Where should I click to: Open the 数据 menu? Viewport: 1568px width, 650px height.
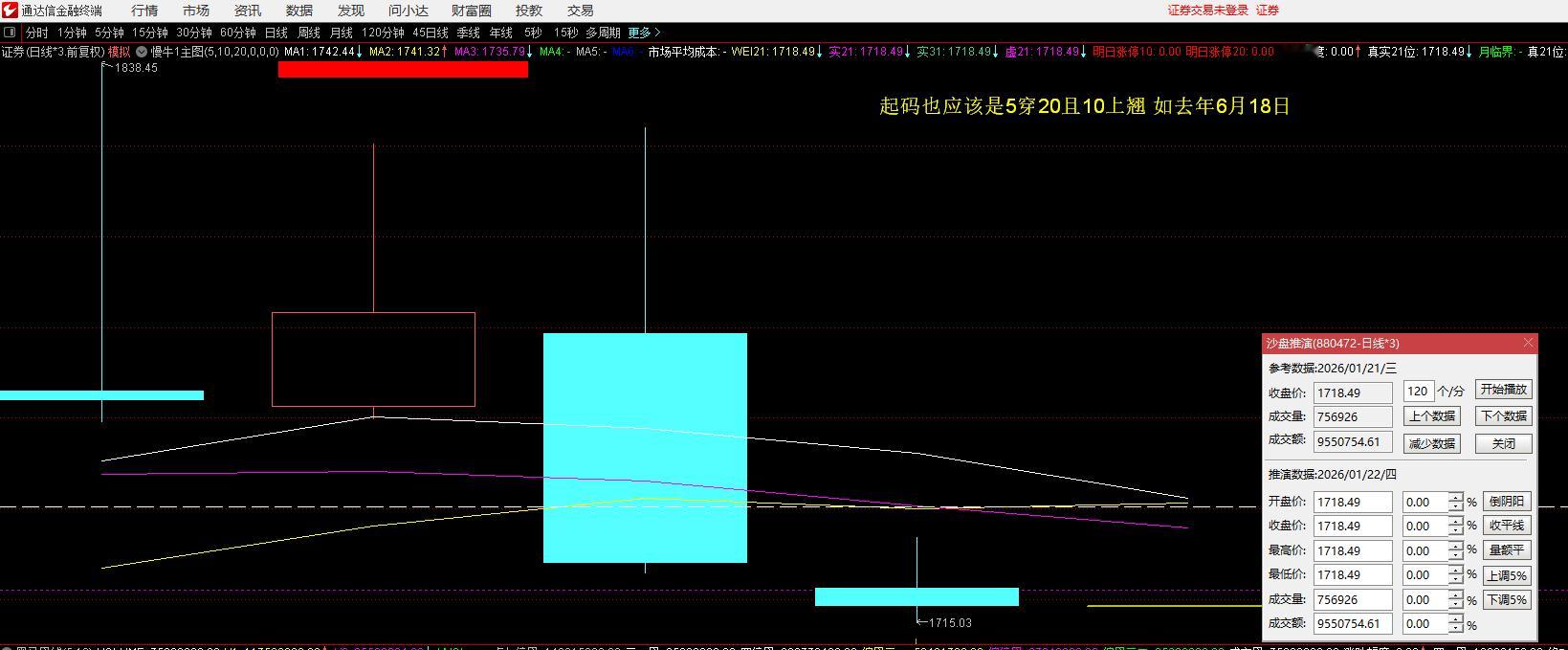click(x=299, y=11)
